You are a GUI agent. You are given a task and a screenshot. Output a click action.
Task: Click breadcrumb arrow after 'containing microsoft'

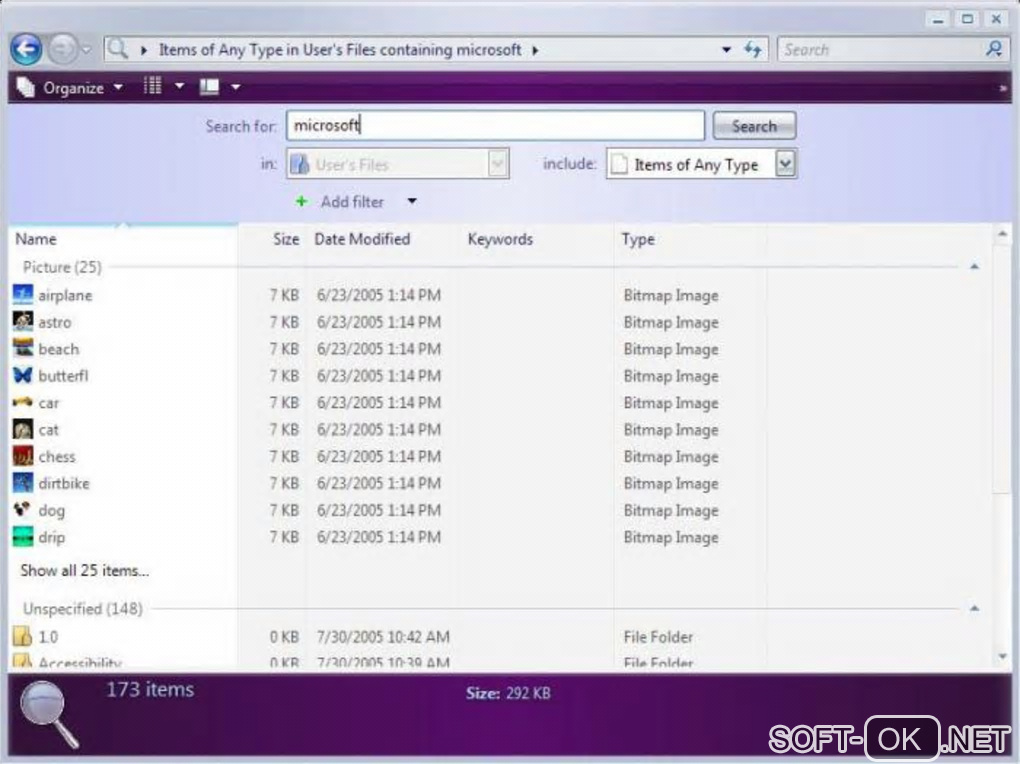tap(535, 50)
